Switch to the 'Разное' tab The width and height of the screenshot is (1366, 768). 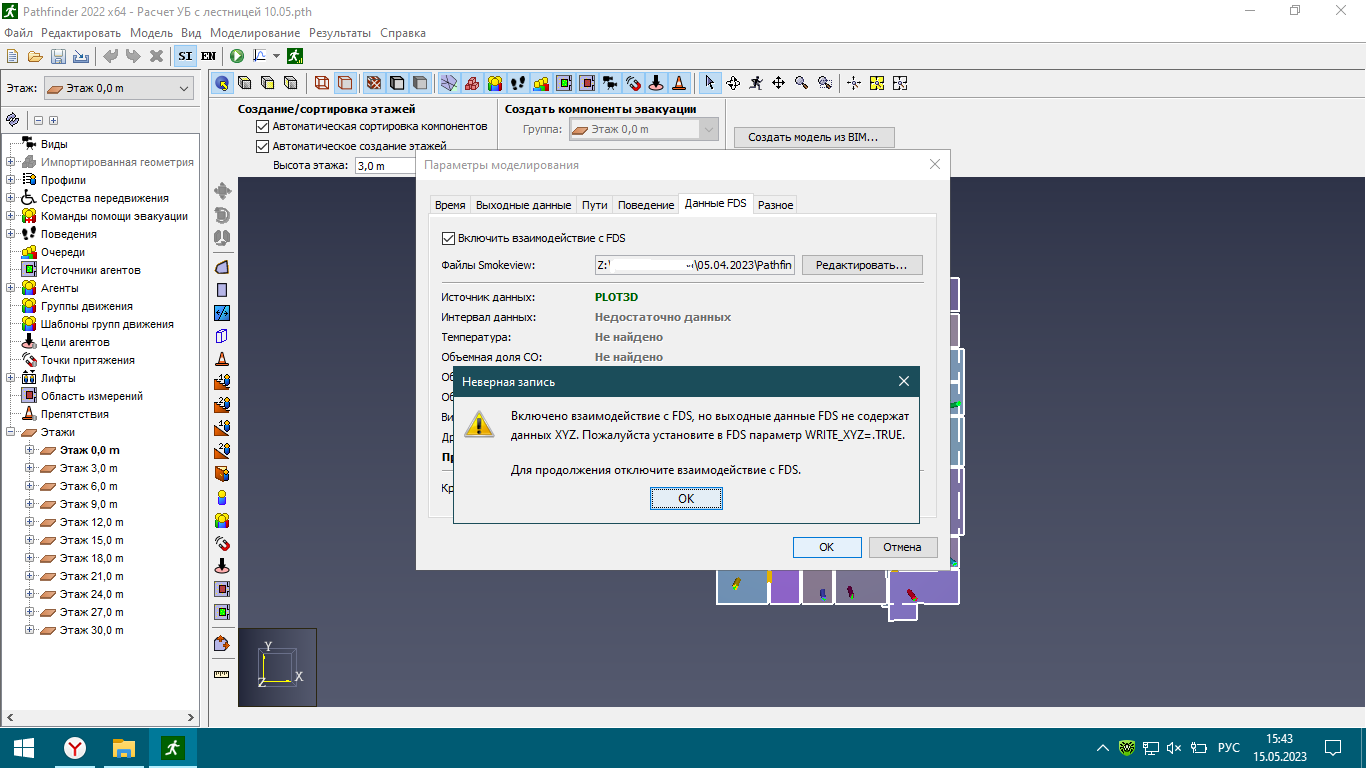pyautogui.click(x=776, y=205)
